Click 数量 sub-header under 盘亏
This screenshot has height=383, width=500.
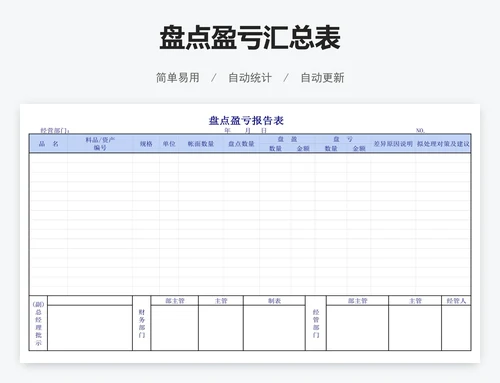(x=331, y=148)
